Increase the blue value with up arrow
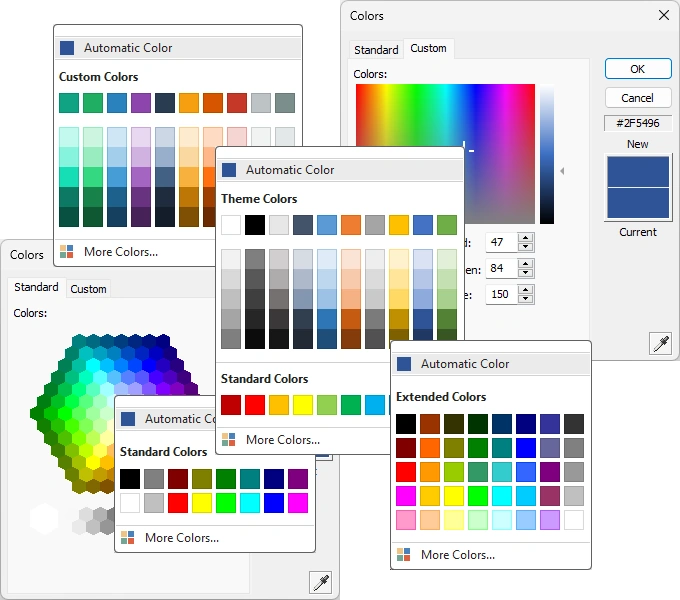680x600 pixels. (x=526, y=290)
